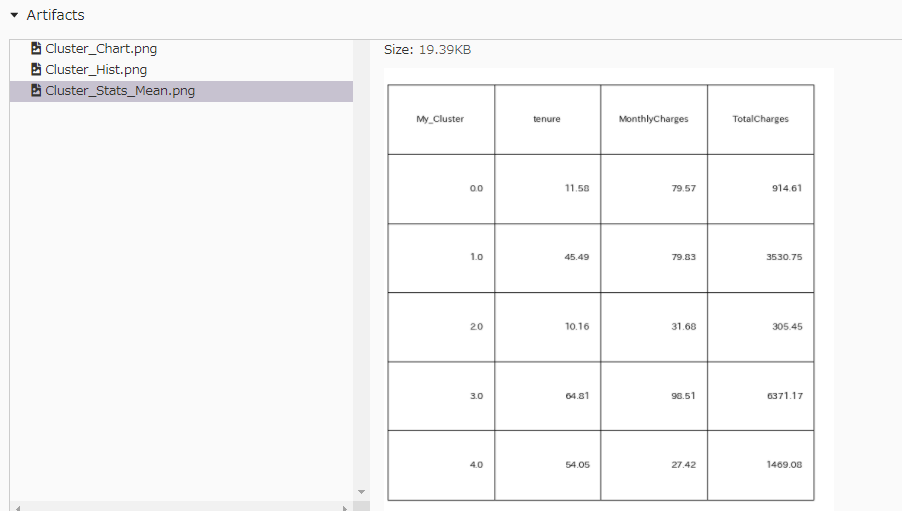Click the tenure value 54.05
The image size is (902, 511).
[577, 464]
